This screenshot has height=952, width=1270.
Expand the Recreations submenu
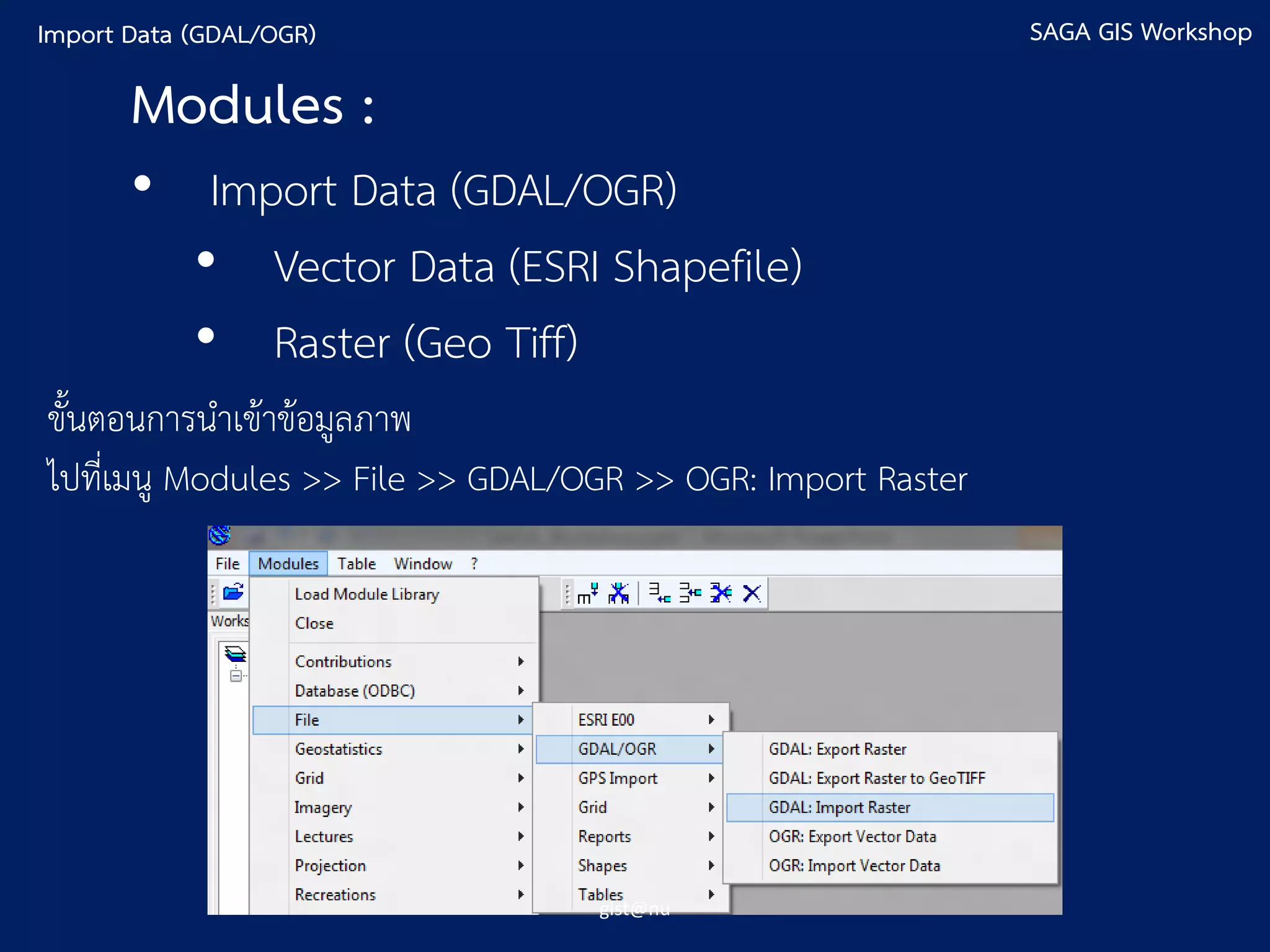coord(393,894)
